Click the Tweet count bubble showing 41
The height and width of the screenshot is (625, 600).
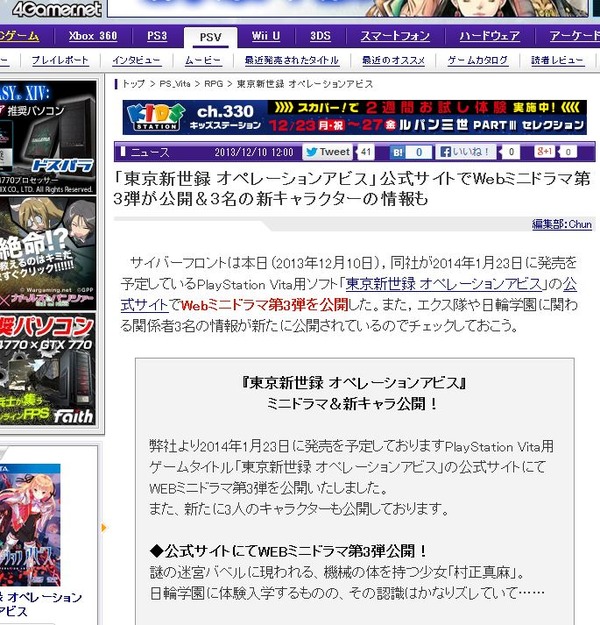[x=366, y=152]
